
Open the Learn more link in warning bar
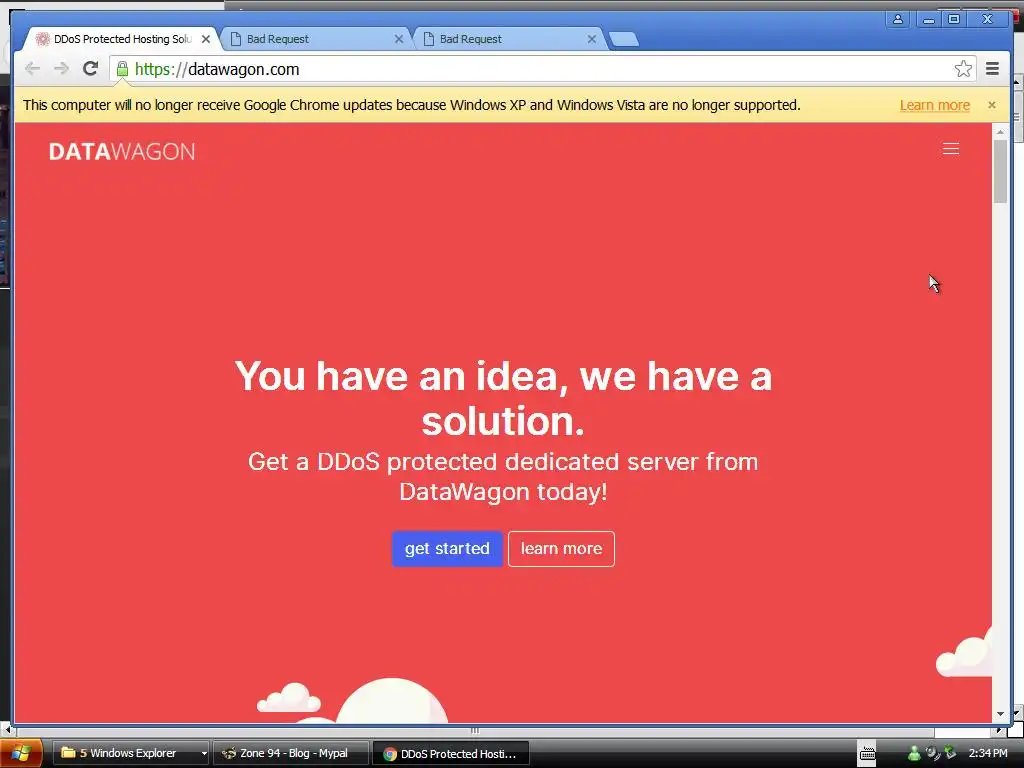(x=935, y=105)
